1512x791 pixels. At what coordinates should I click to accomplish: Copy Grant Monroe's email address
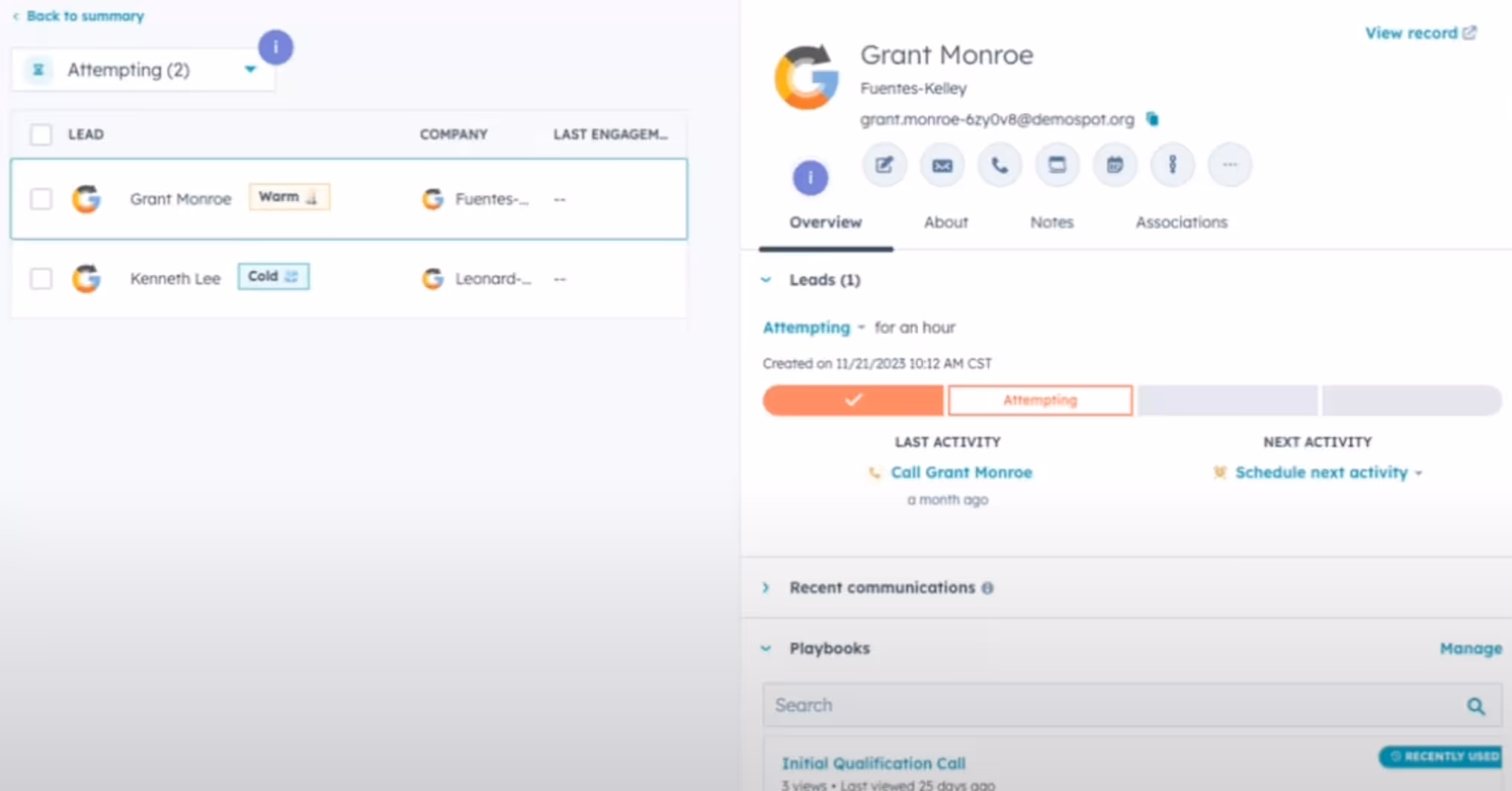coord(1152,119)
